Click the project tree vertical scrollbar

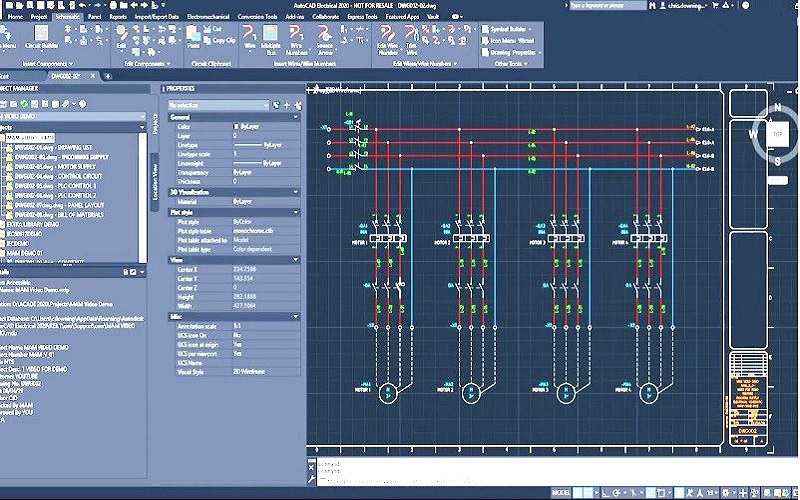[143, 196]
